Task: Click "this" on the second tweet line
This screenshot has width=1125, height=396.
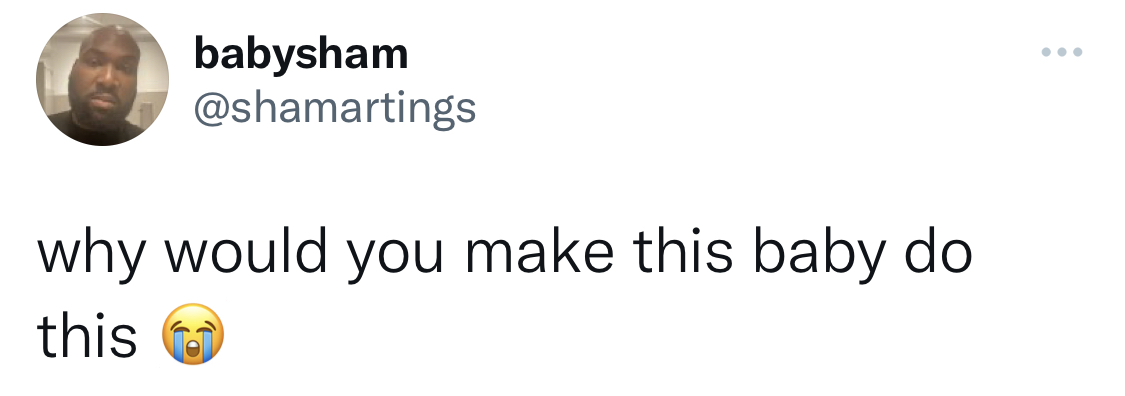Action: 87,336
